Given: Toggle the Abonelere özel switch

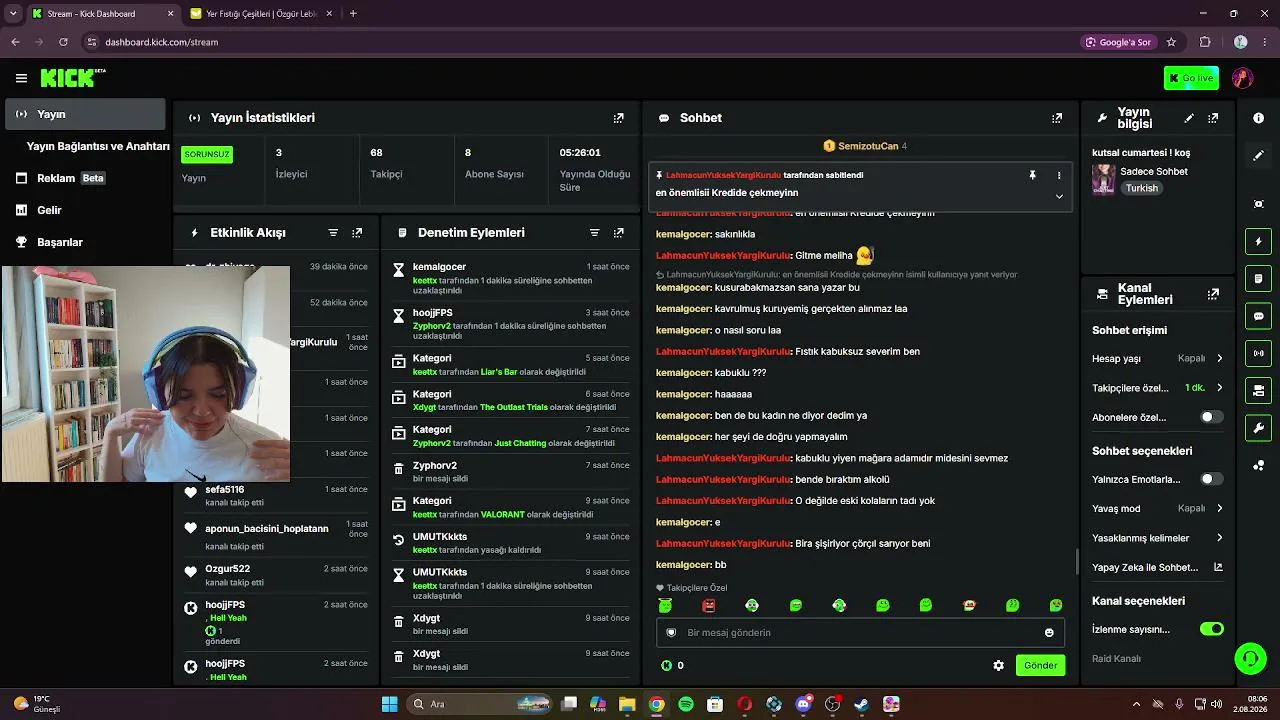Looking at the screenshot, I should click(x=1211, y=417).
